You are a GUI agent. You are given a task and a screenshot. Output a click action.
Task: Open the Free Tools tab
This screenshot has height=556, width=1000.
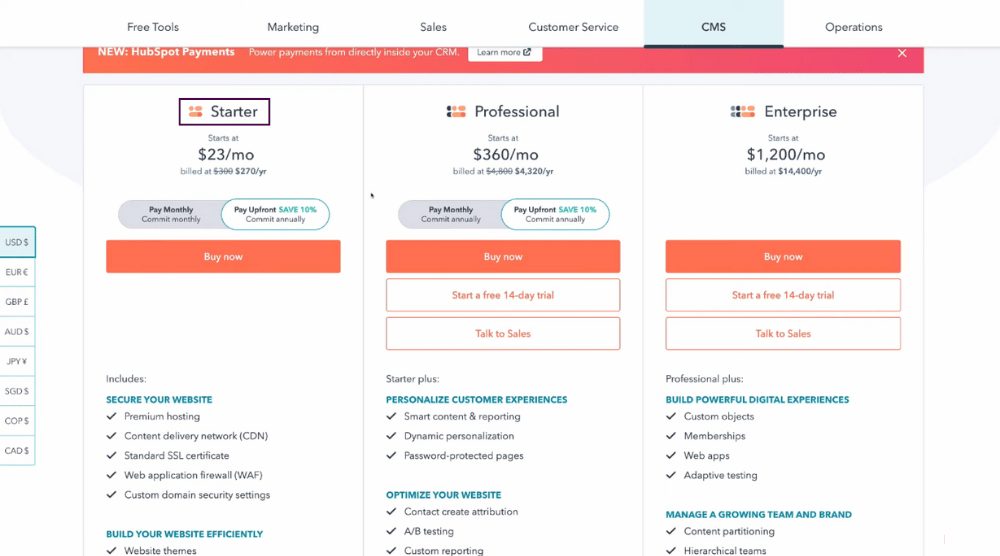pyautogui.click(x=153, y=27)
